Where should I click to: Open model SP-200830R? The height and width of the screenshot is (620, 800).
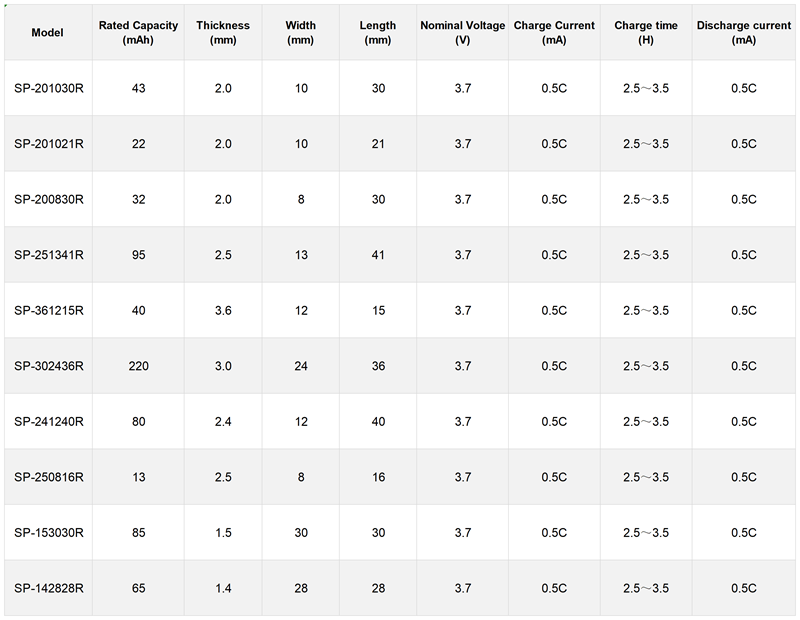coord(48,200)
